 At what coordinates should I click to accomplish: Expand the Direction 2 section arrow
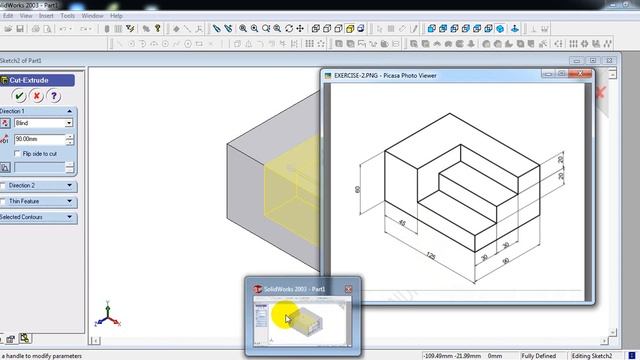point(69,186)
